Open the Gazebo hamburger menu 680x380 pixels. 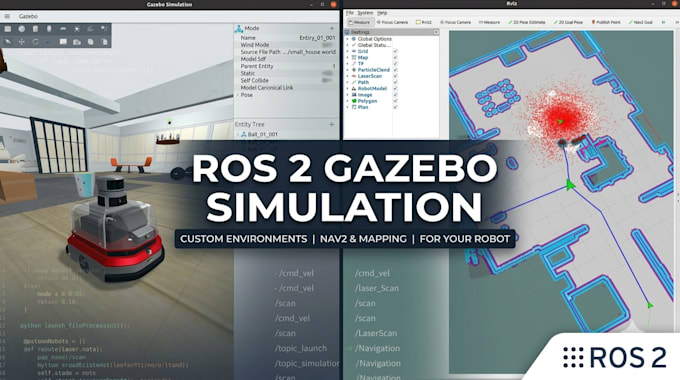7,16
